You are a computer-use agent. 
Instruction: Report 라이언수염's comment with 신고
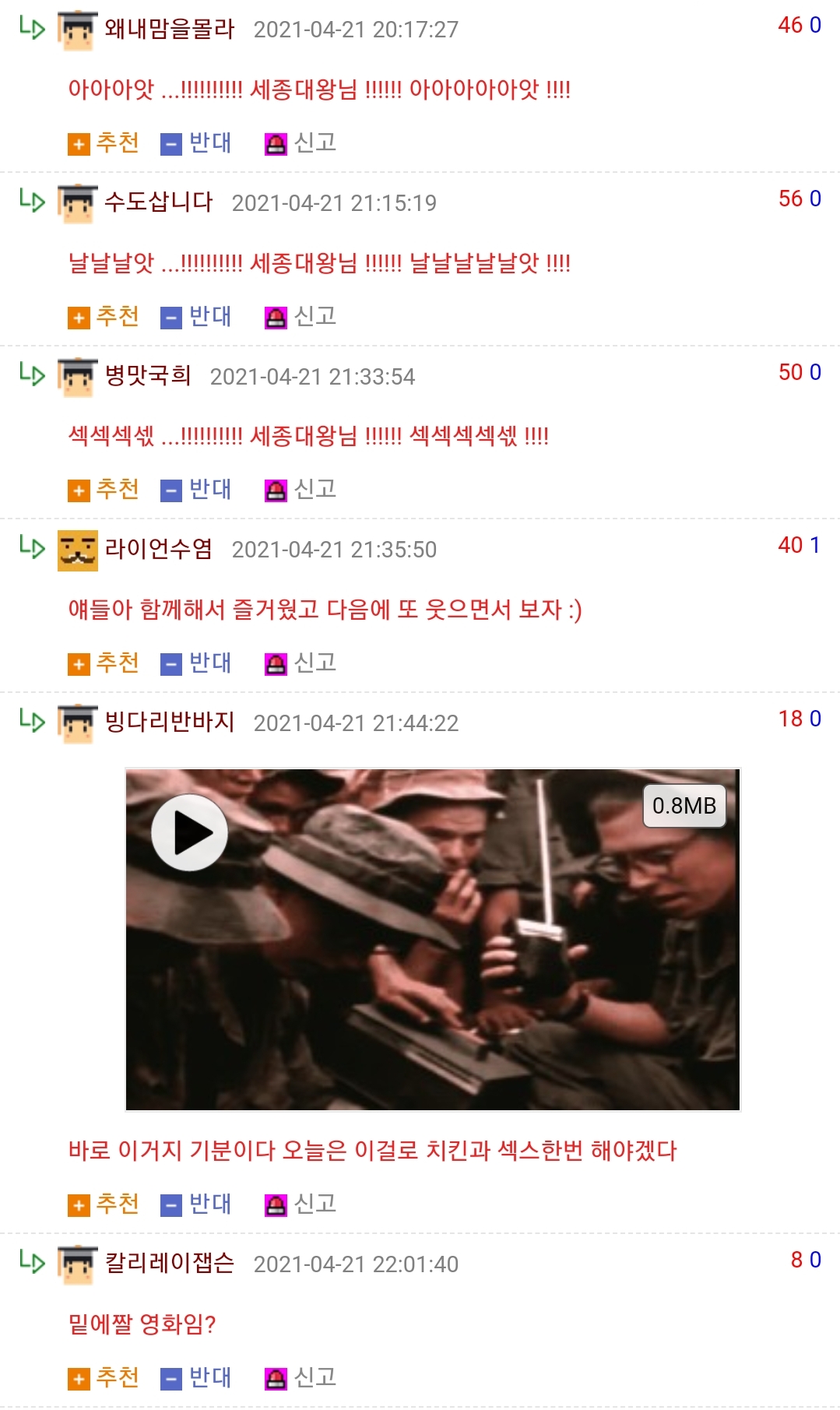click(301, 663)
